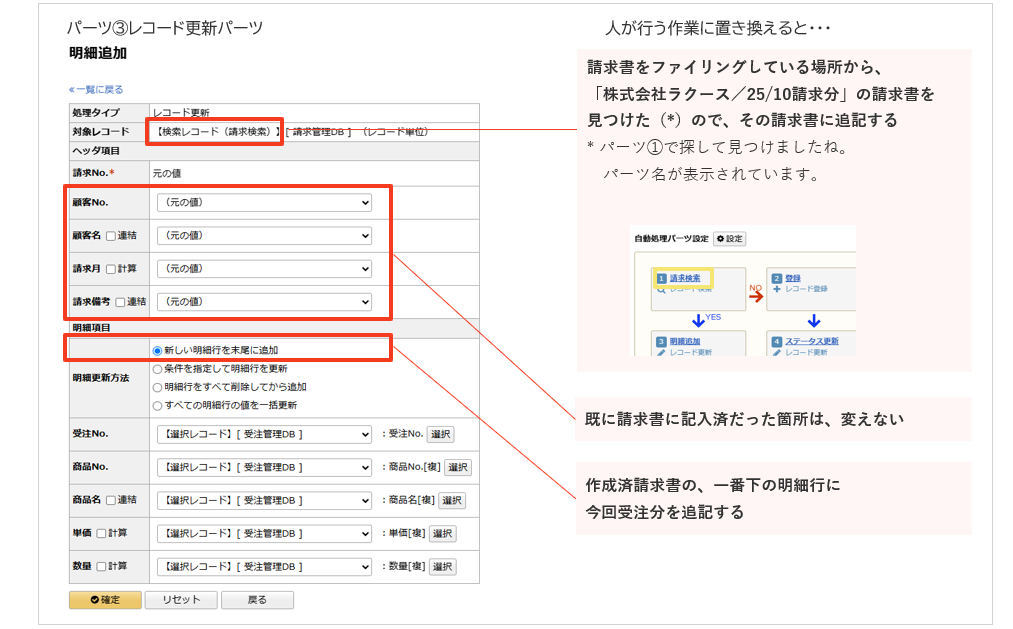The image size is (1013, 629).
Task: Select the 明細行をすべて削除してから追加 radio button
Action: (x=156, y=386)
